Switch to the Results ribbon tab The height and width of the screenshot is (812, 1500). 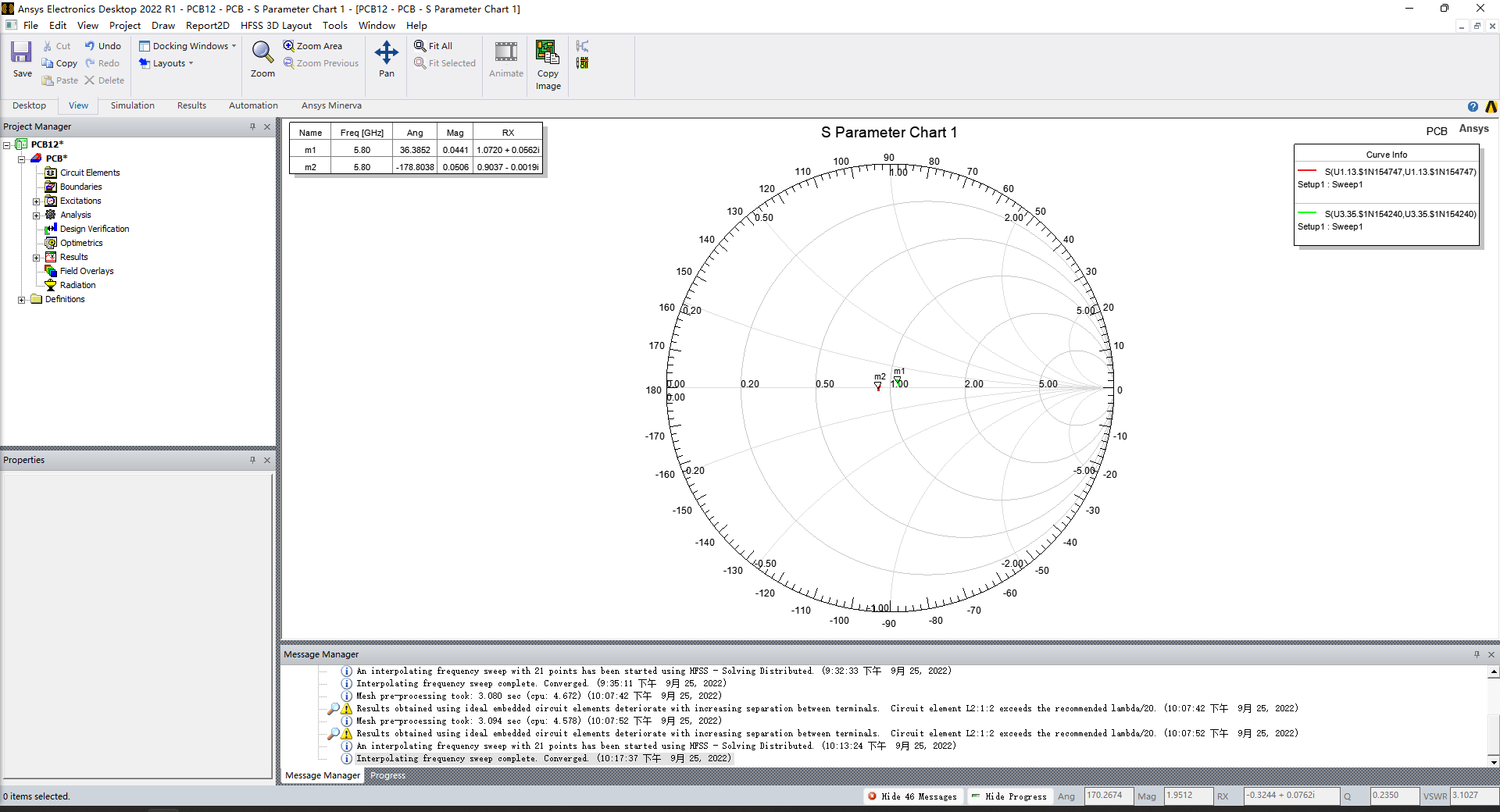191,105
